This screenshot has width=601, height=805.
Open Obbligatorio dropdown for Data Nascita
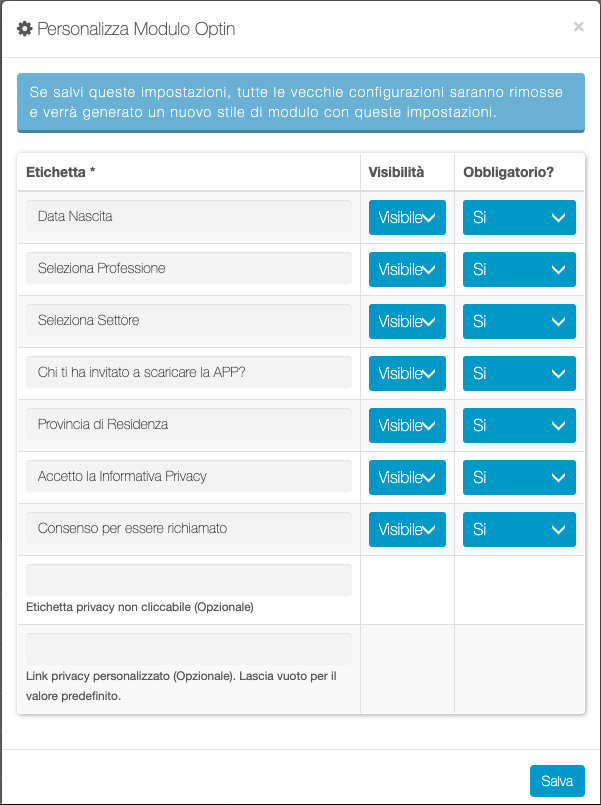(x=519, y=217)
